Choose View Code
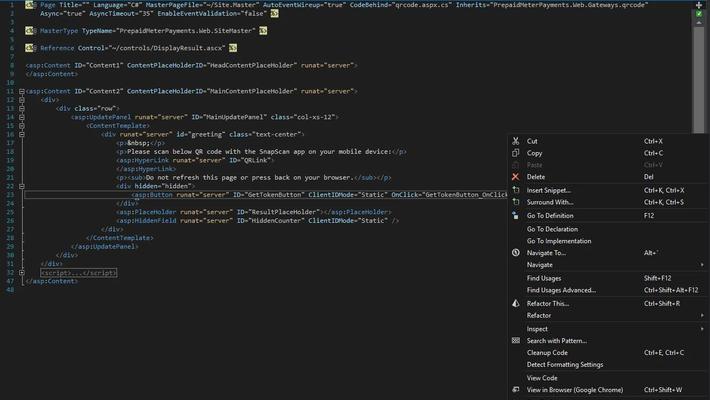 (609, 378)
